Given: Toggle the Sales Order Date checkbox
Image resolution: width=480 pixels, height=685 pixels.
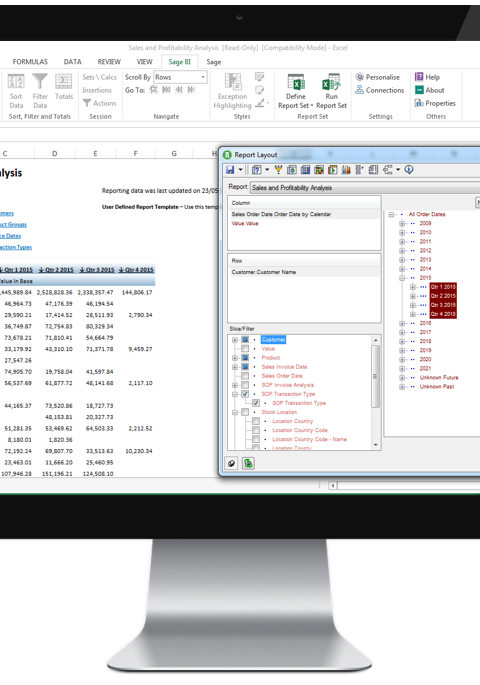Looking at the screenshot, I should coord(245,376).
